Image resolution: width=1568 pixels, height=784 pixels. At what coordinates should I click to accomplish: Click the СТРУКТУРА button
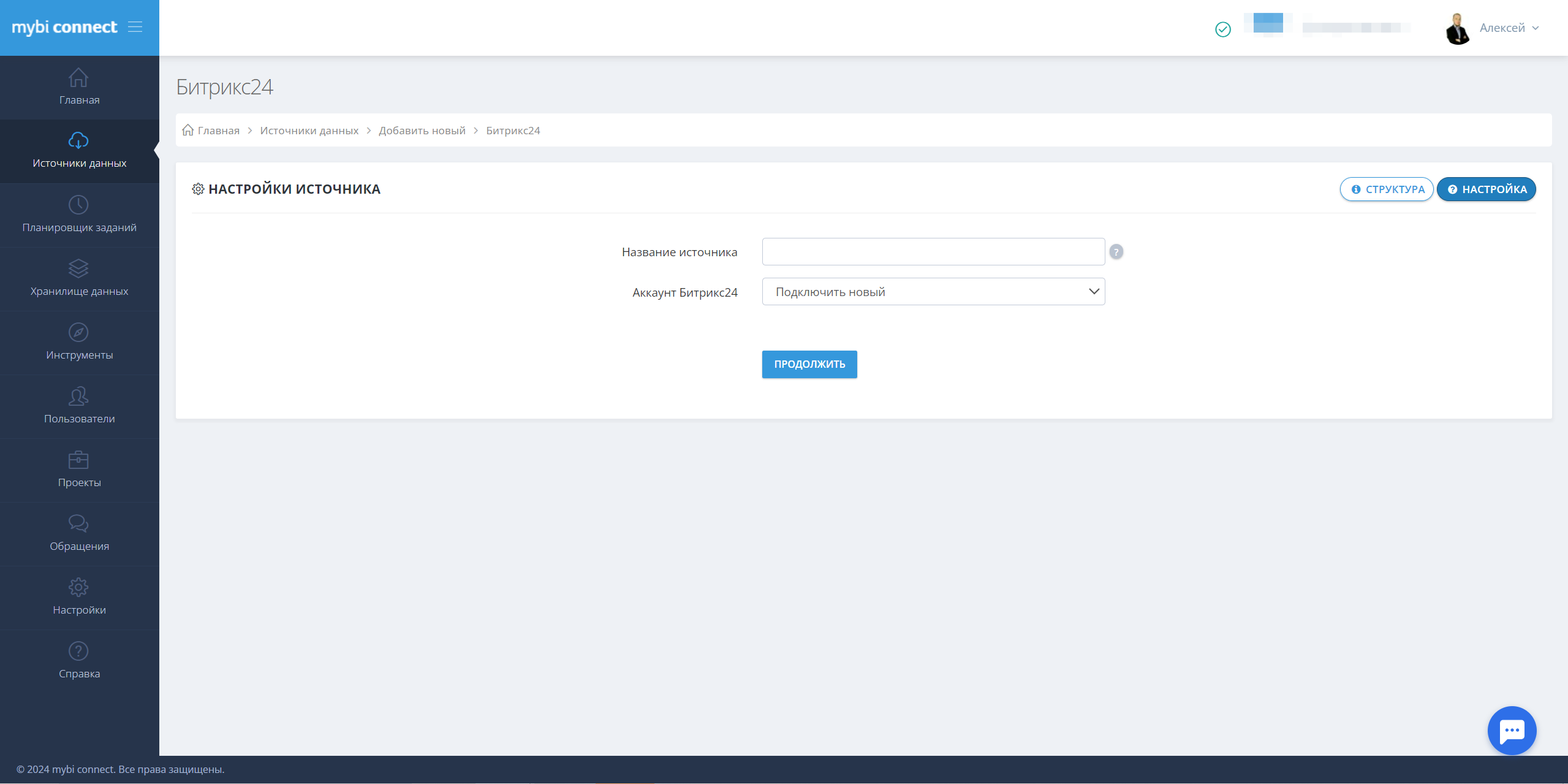coord(1386,189)
